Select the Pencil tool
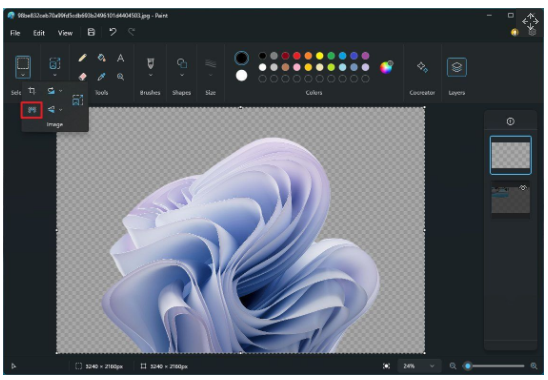This screenshot has height=380, width=548. point(82,58)
